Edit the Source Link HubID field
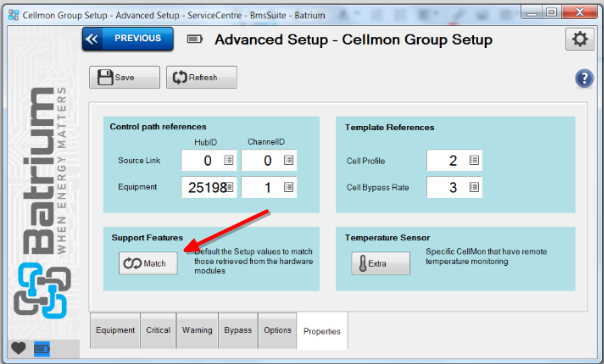Viewport: 604px width, 364px height. [209, 160]
